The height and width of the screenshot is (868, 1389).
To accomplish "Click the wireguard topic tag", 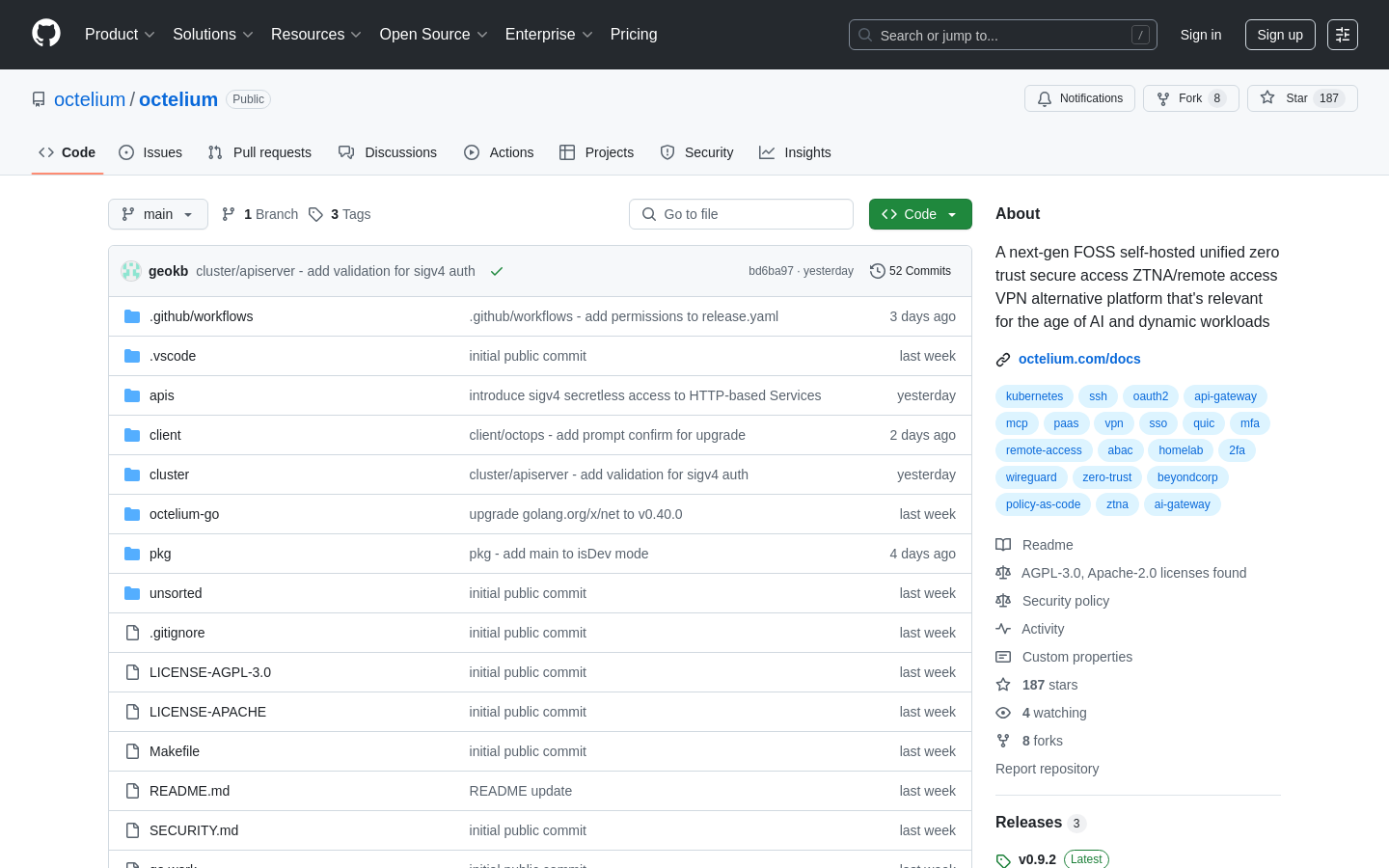I will 1031,477.
